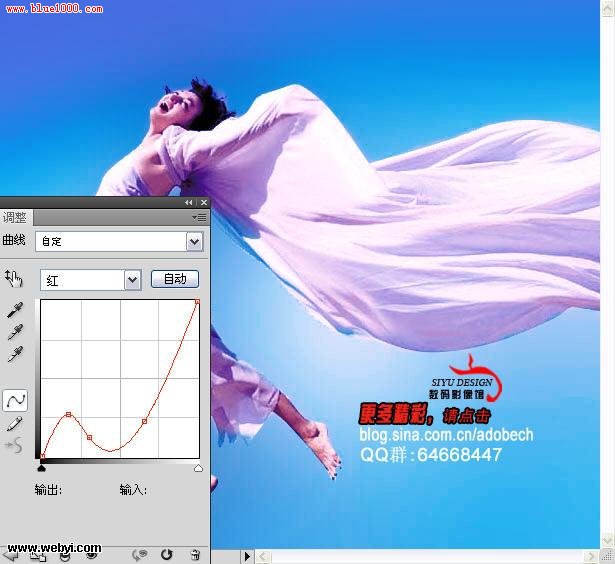Select the on-image targeted adjustment hand tool
Viewport: 615px width, 564px height.
click(14, 278)
